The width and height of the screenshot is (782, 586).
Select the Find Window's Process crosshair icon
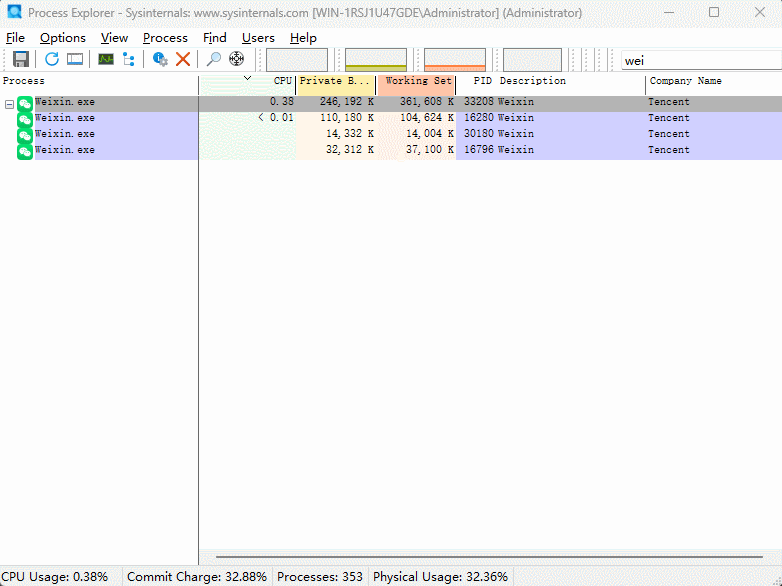237,60
